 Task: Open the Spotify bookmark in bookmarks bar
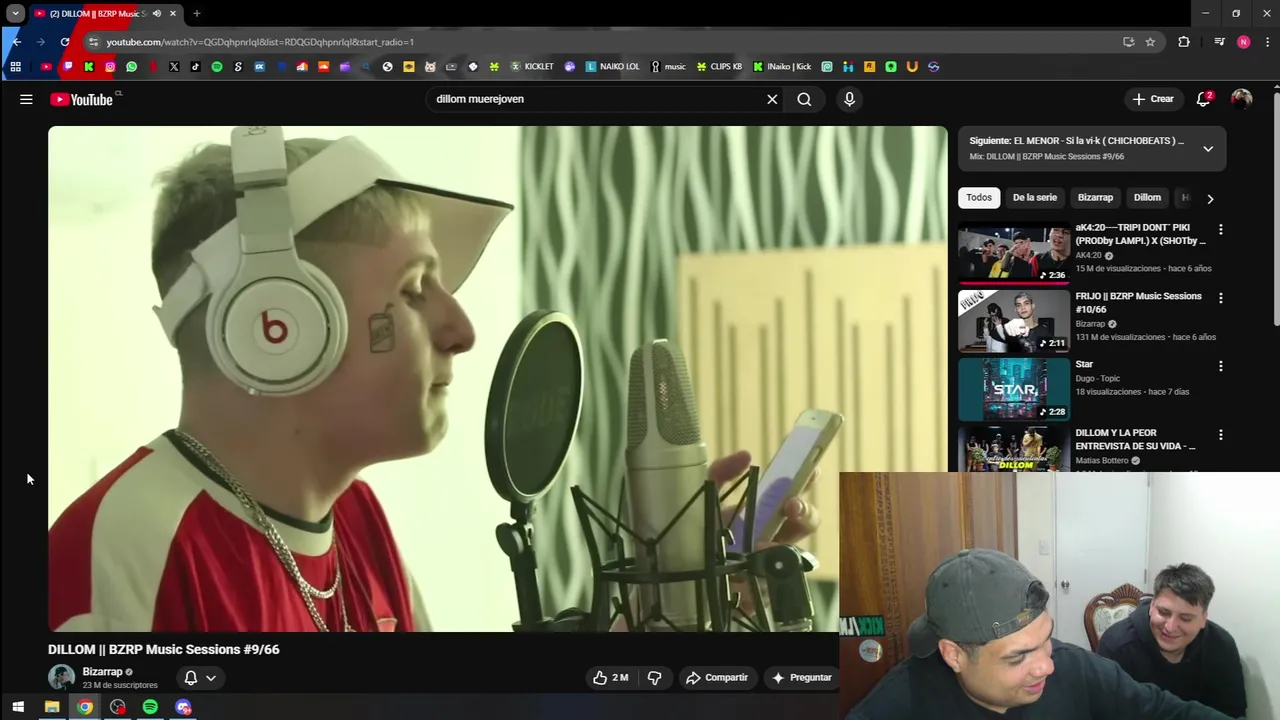pyautogui.click(x=217, y=67)
